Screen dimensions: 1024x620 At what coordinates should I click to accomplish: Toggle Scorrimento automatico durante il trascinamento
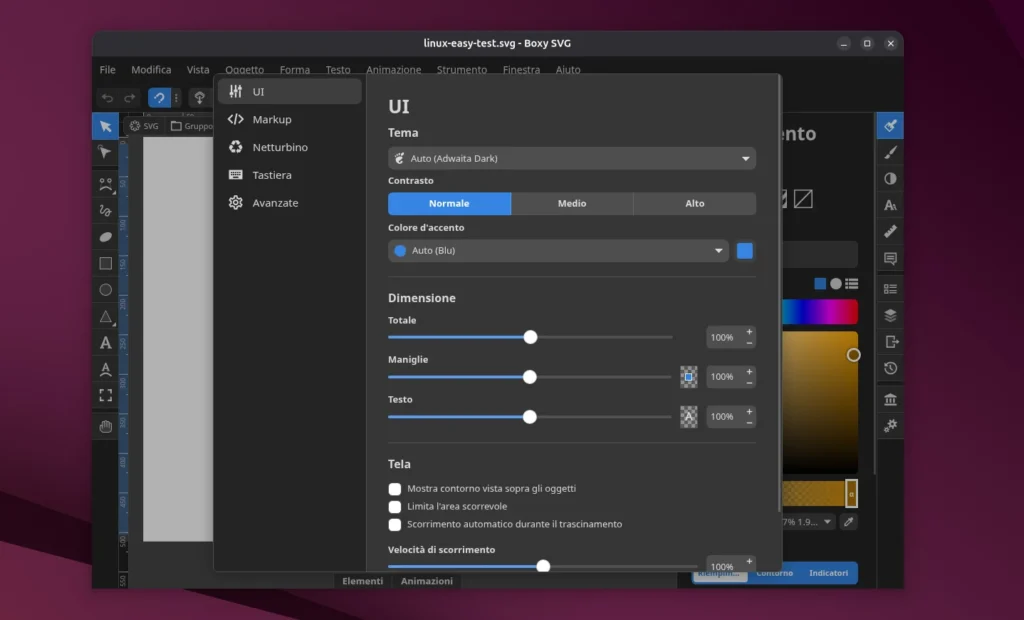point(395,524)
